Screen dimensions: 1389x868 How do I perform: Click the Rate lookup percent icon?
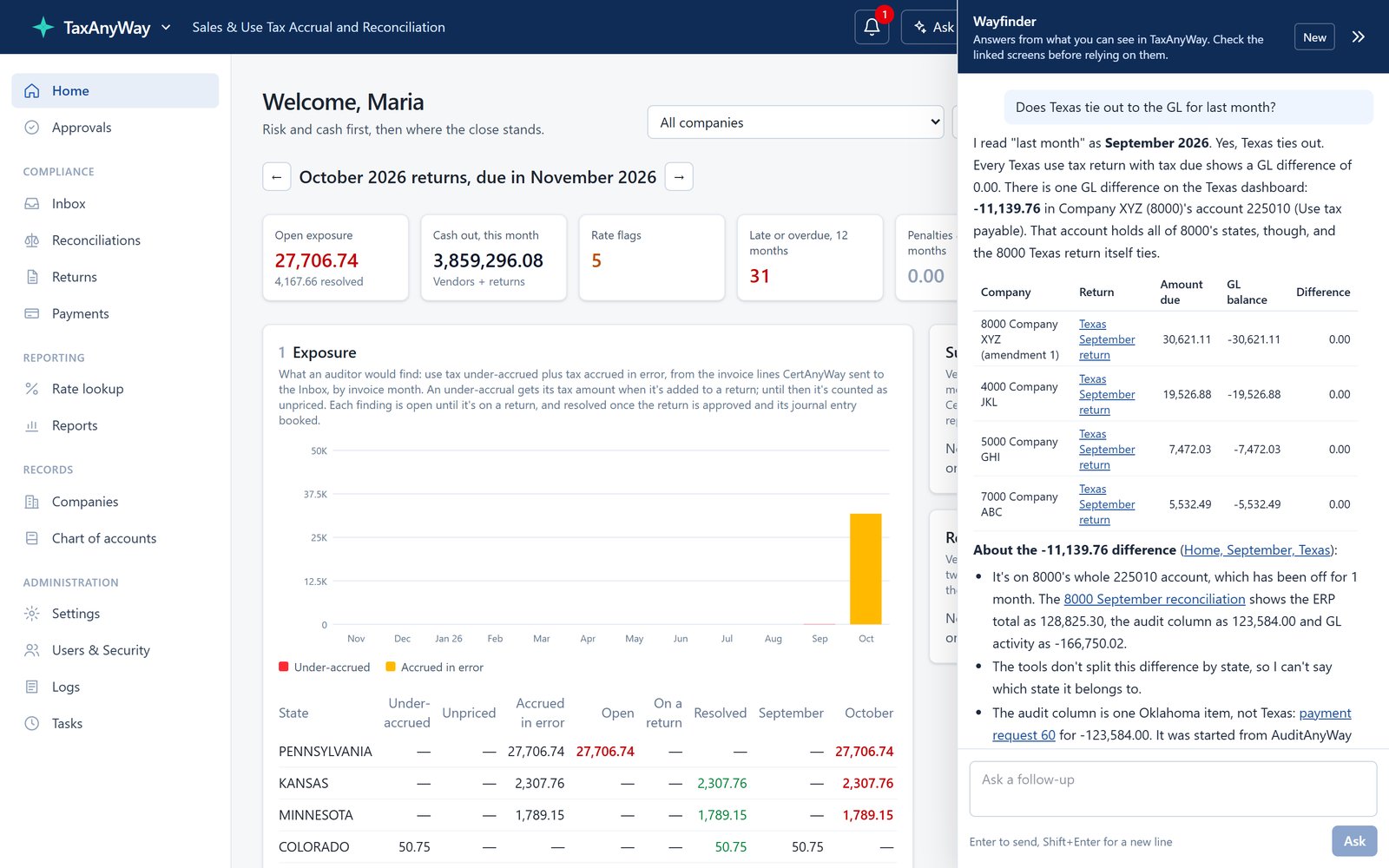[x=32, y=389]
